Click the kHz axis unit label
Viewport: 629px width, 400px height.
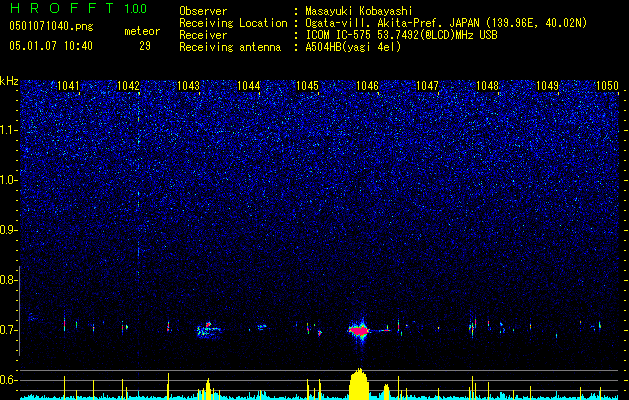click(x=9, y=81)
